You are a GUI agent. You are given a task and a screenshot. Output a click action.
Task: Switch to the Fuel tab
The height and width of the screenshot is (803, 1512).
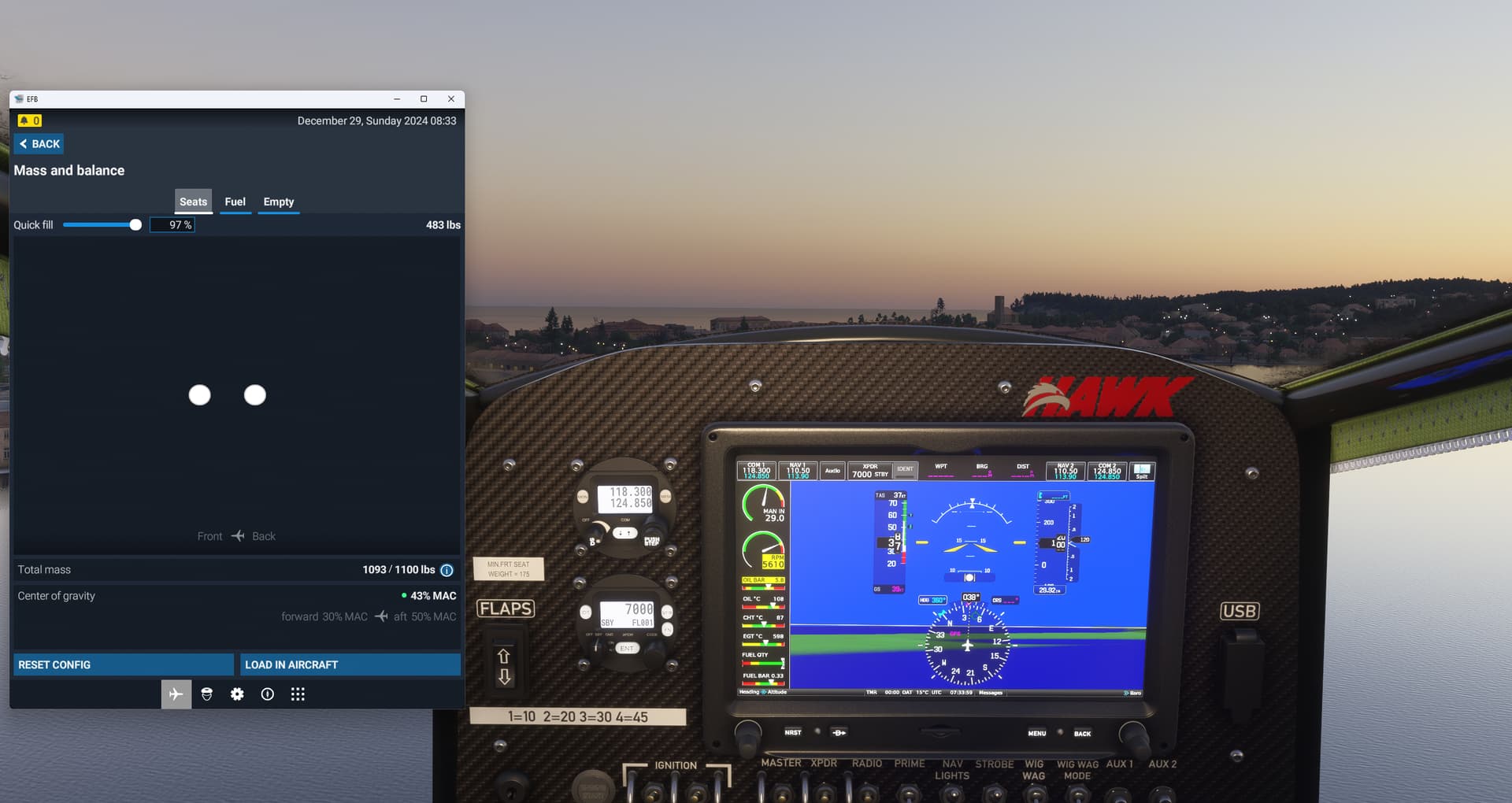click(x=235, y=202)
